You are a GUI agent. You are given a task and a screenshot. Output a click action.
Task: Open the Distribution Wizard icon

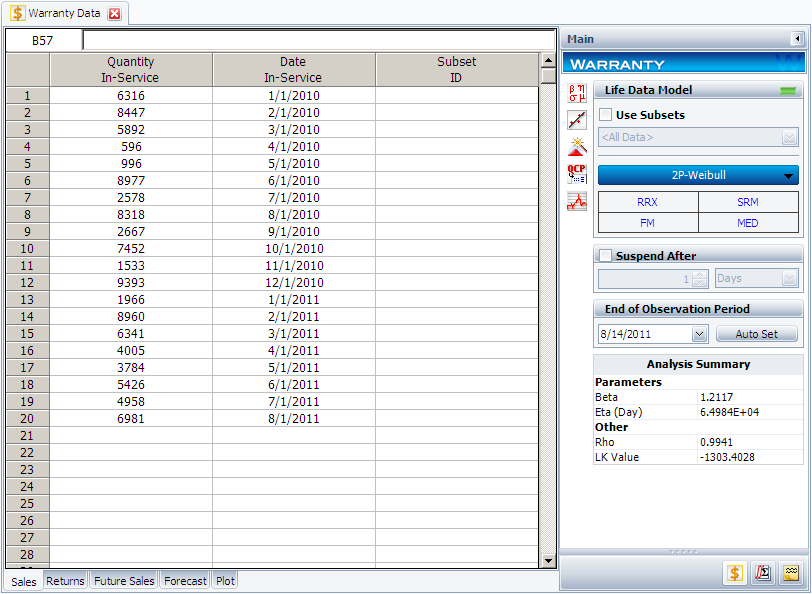[x=577, y=147]
